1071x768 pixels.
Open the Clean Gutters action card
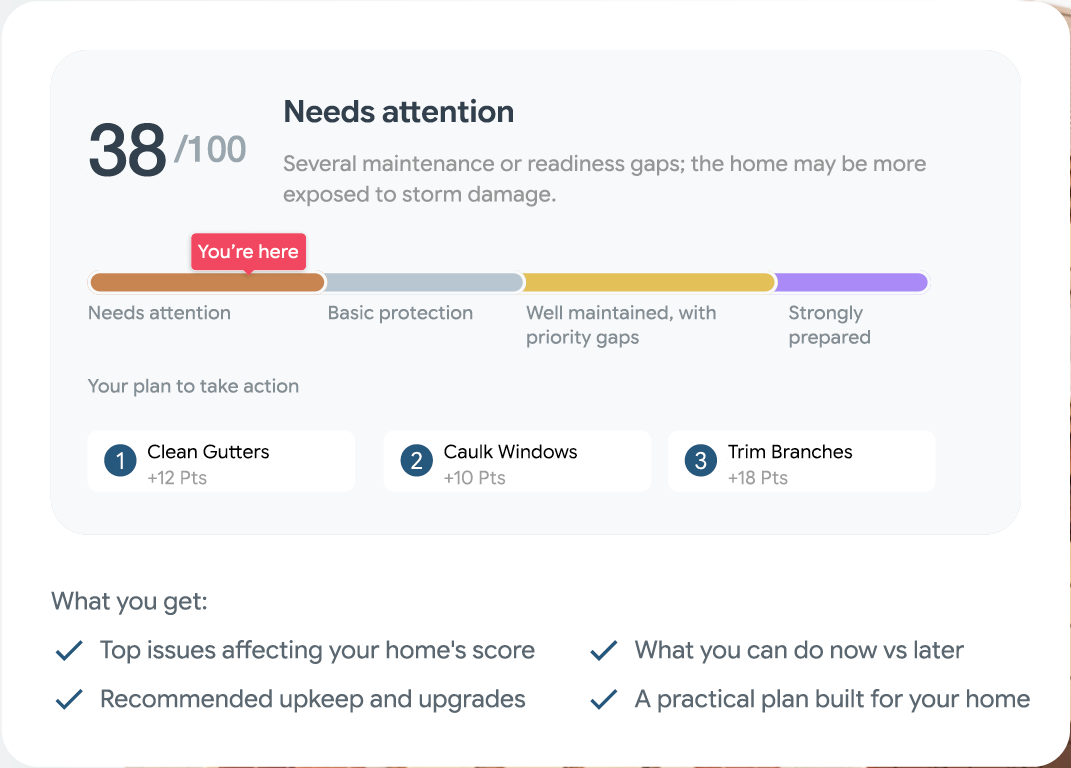coord(221,461)
